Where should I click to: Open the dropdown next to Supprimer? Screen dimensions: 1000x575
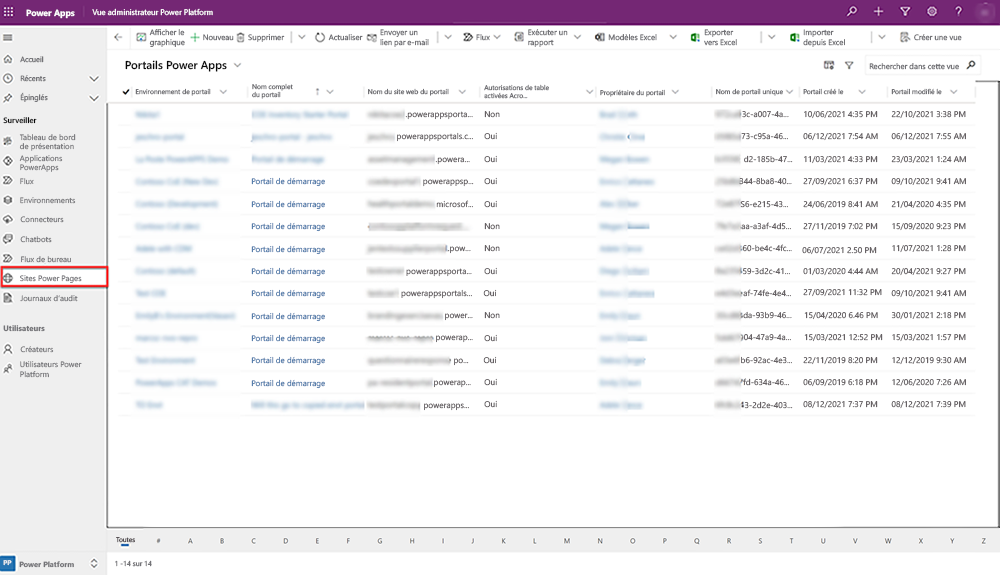tap(302, 37)
